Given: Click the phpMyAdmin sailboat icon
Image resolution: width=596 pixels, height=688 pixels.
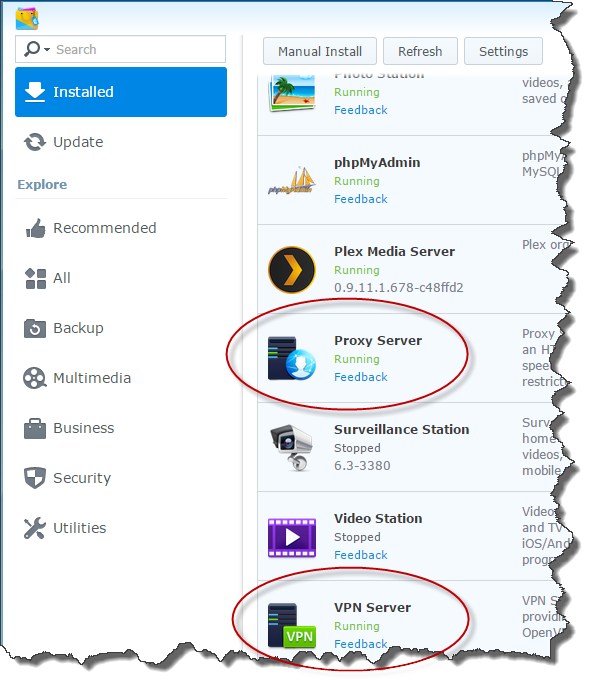Looking at the screenshot, I should (292, 180).
